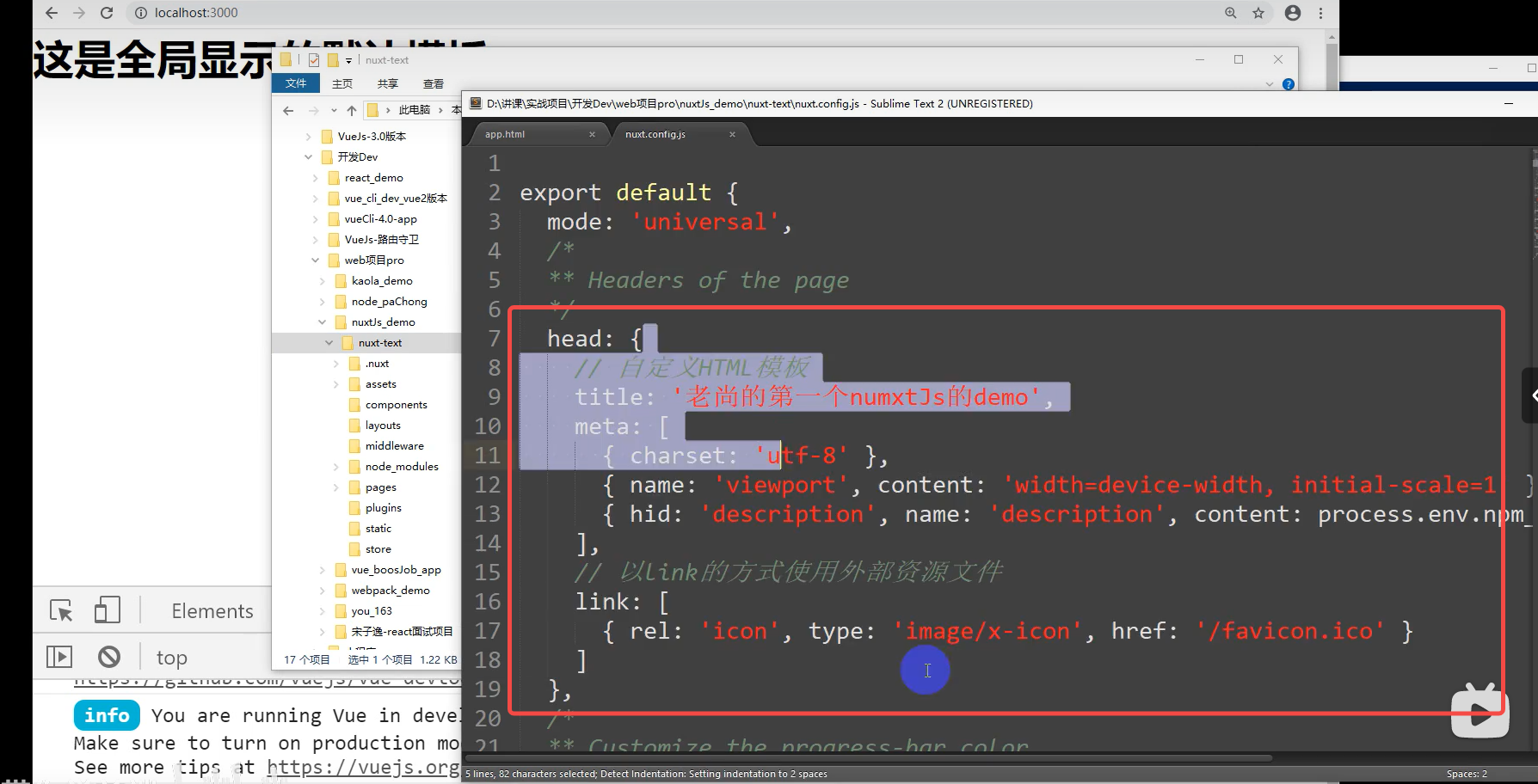
Task: Open the Explorer help question mark icon
Action: (1288, 84)
